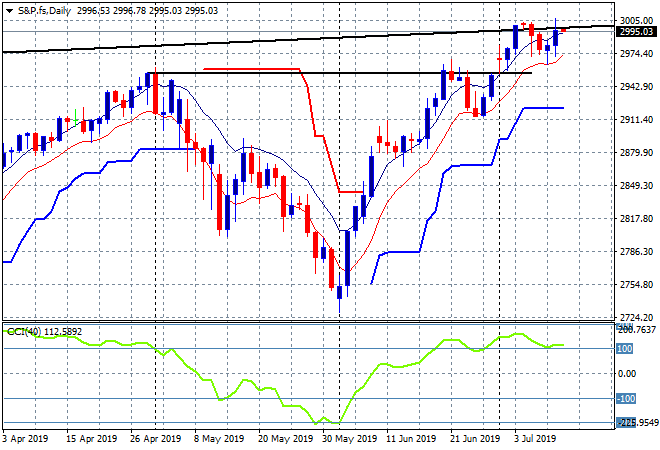Click the S&P.fs,Daily chart title

coord(44,11)
